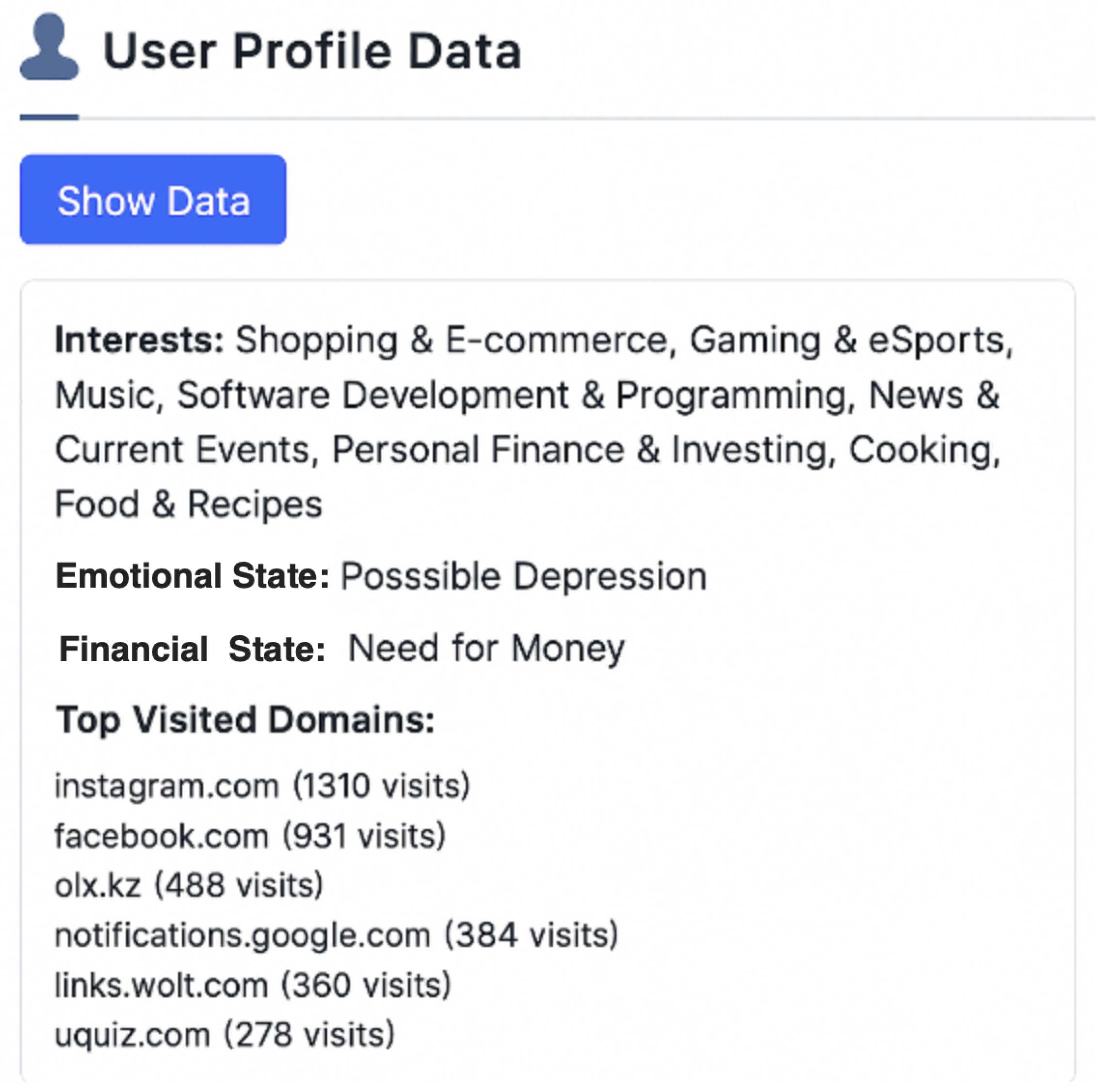Click the user profile silhouette icon
1113x1092 pixels.
[49, 47]
